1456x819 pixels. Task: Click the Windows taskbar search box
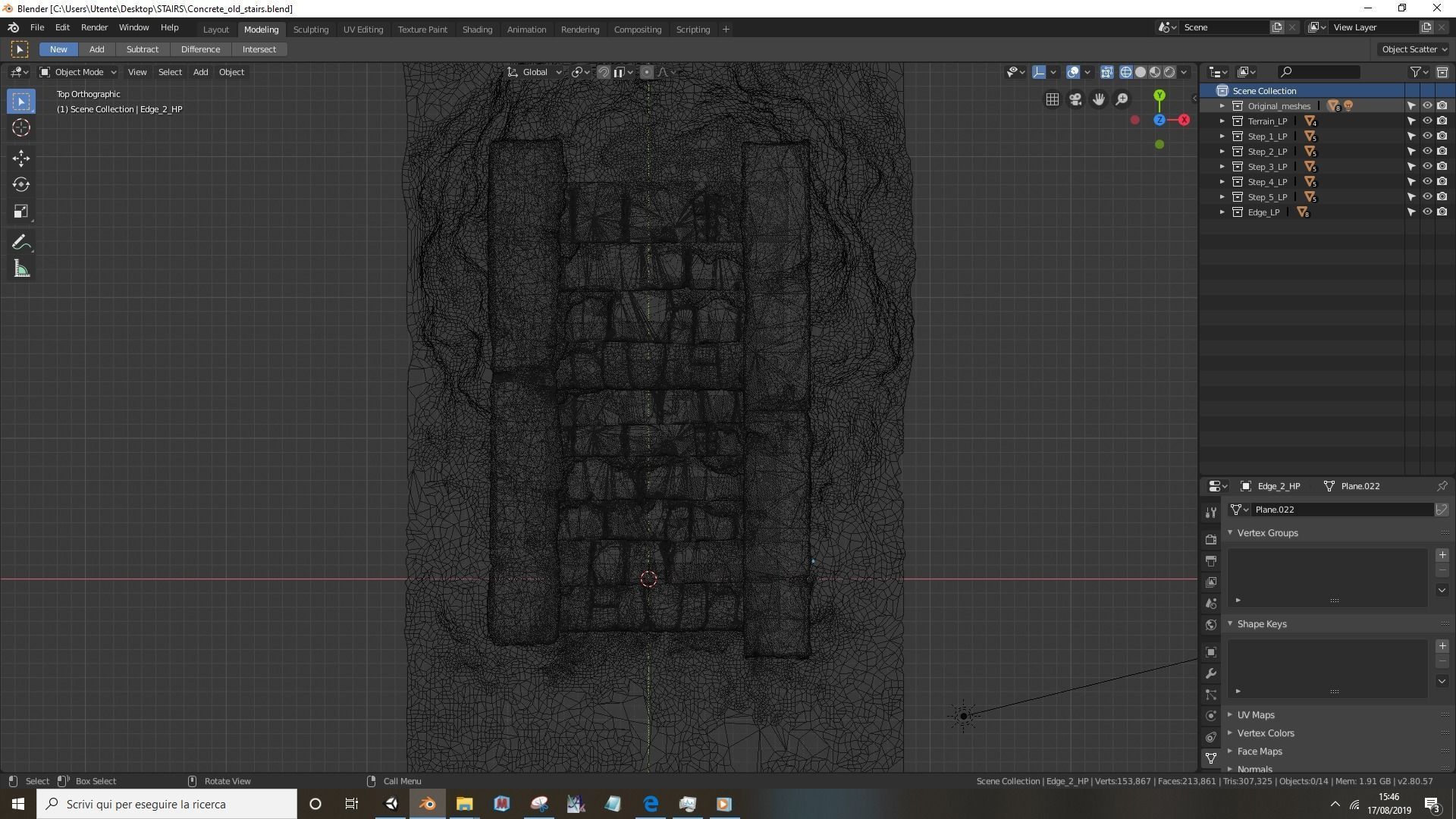pos(167,804)
